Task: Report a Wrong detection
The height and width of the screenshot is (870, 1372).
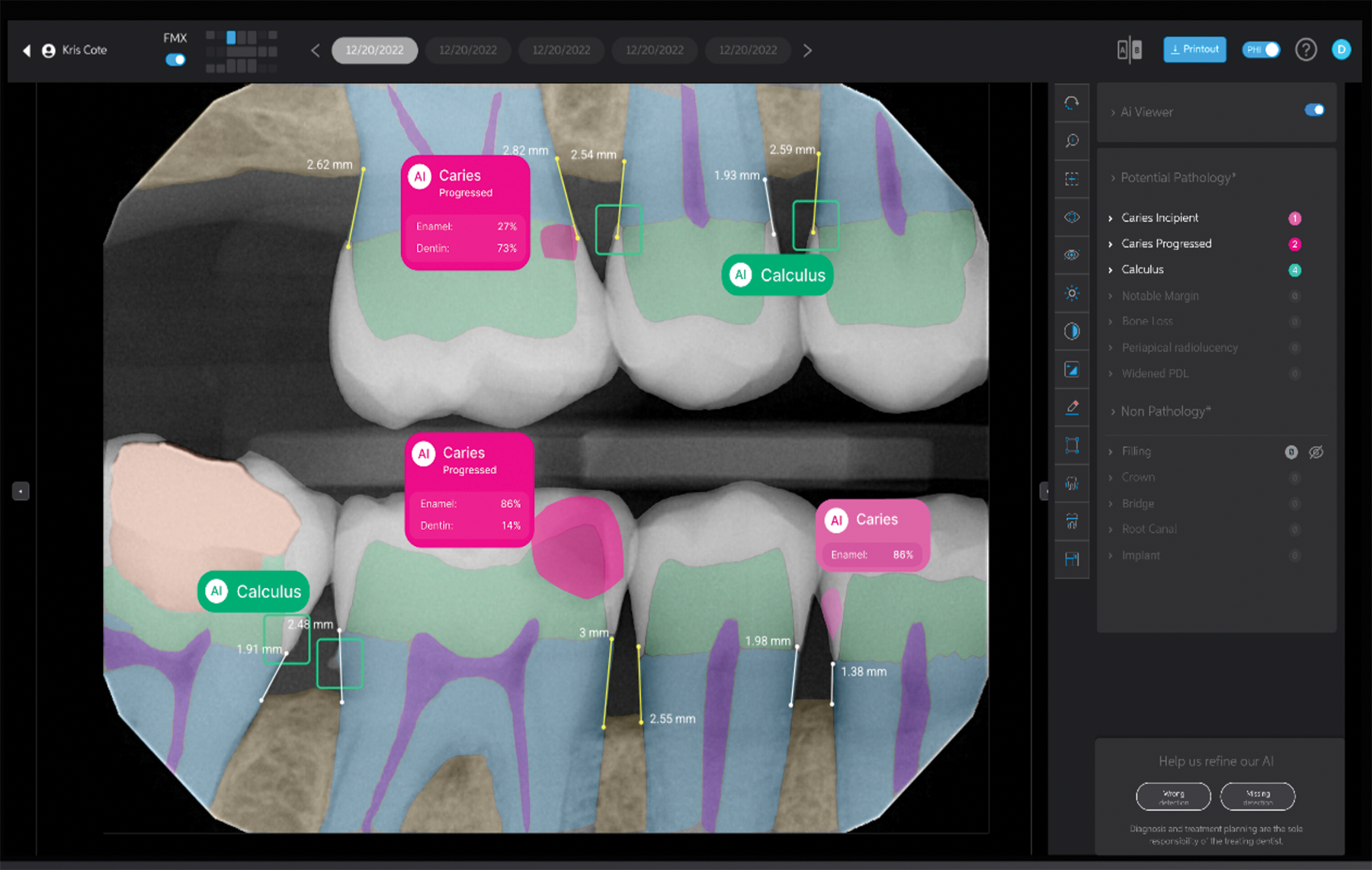Action: pos(1173,797)
